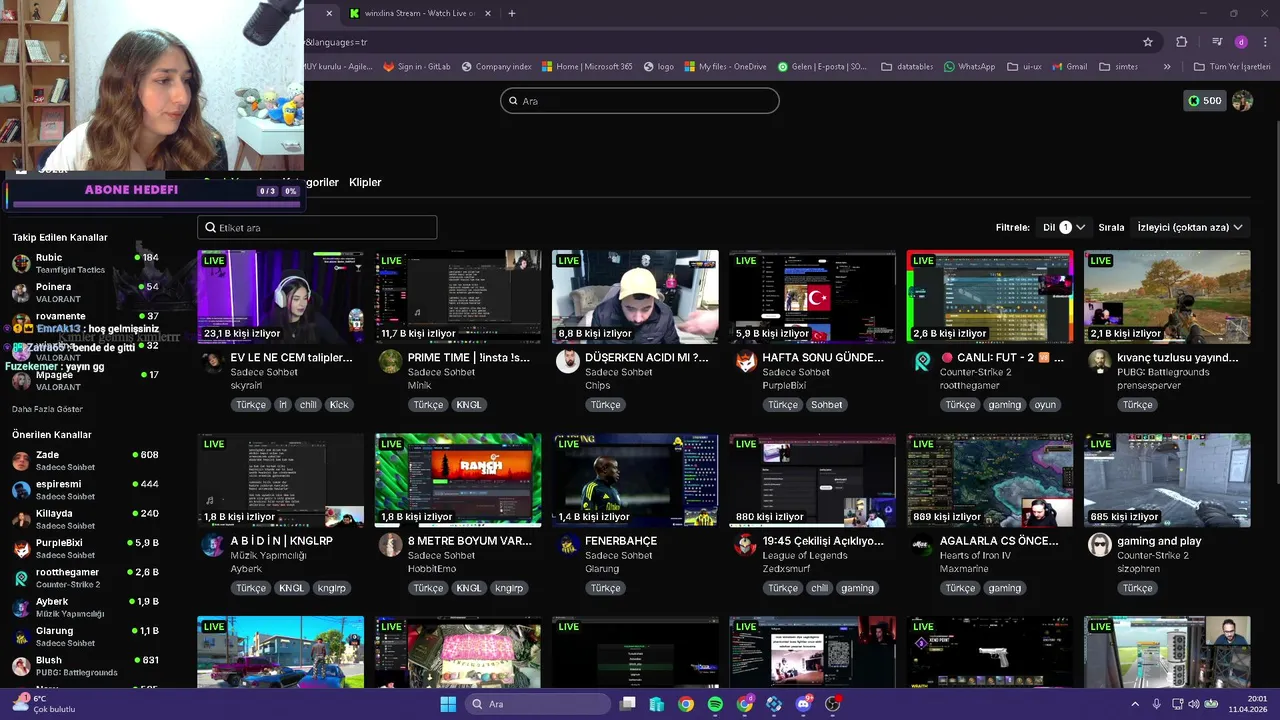
Task: Open the Poinera followed channel in sidebar
Action: pos(85,292)
